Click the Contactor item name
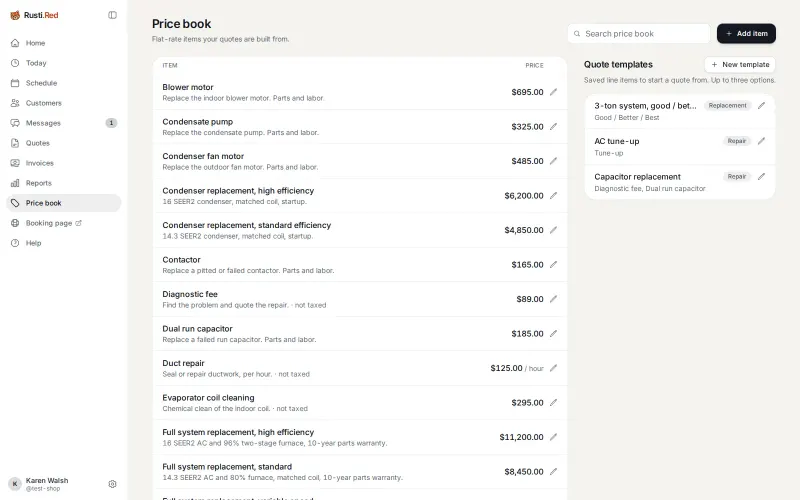The width and height of the screenshot is (800, 500). point(181,260)
